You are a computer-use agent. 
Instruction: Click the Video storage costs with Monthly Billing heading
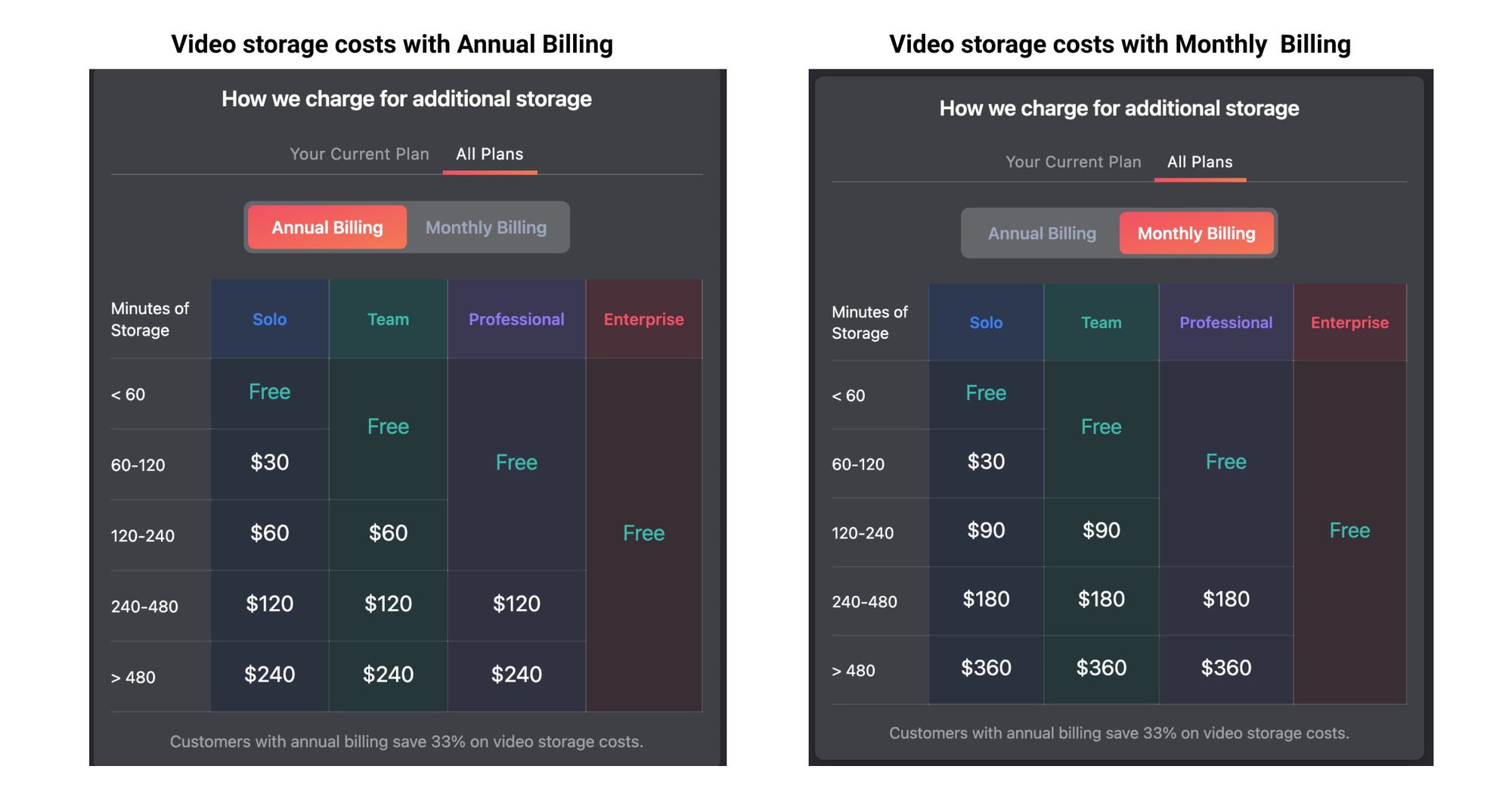[x=1120, y=45]
